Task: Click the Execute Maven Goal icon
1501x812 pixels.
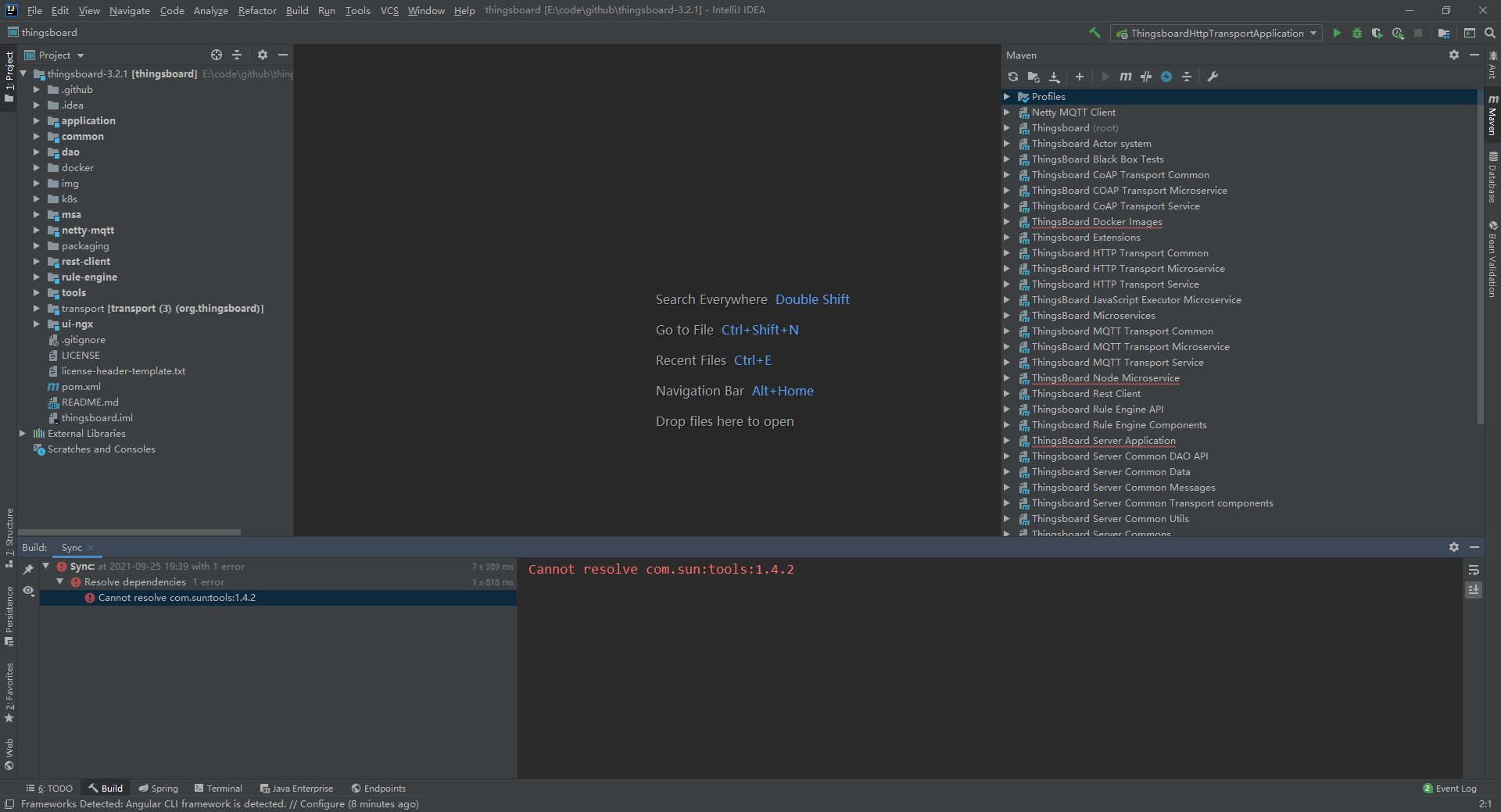Action: click(x=1125, y=77)
